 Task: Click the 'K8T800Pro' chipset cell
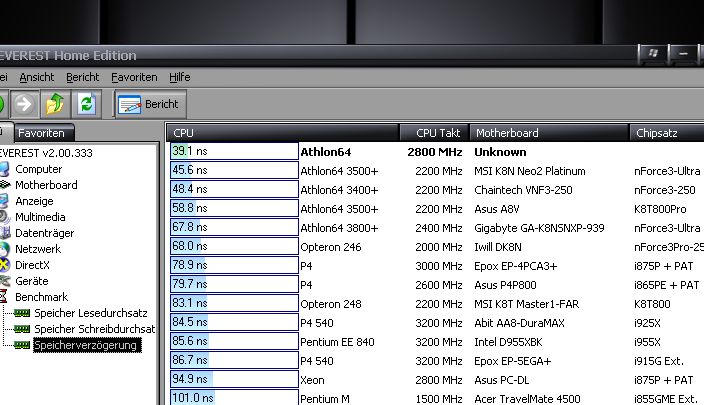(660, 209)
